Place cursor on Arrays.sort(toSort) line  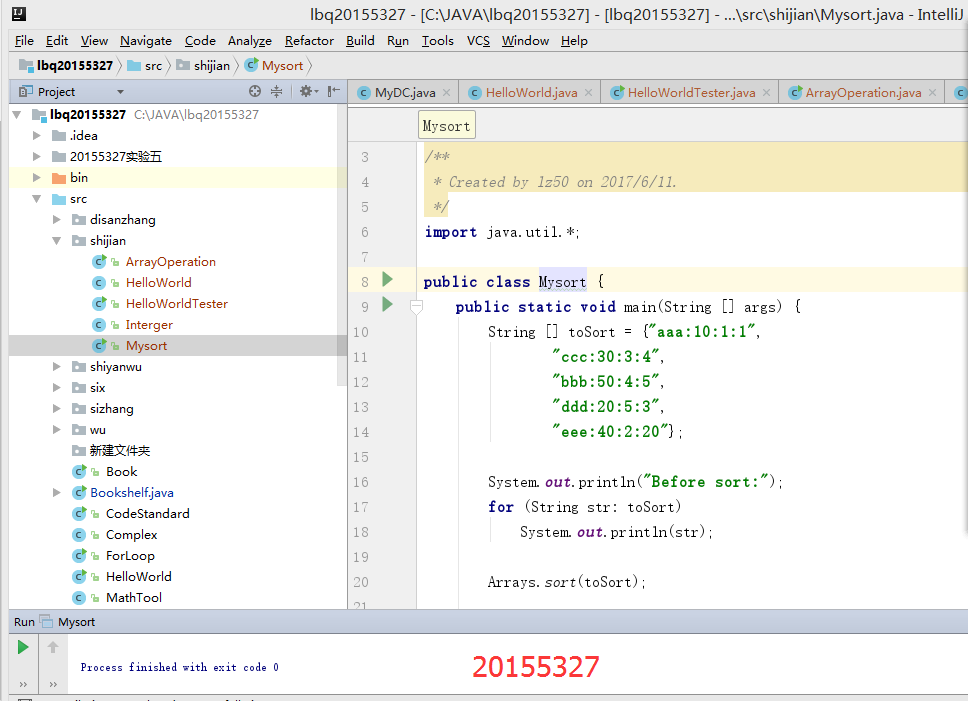[x=566, y=582]
